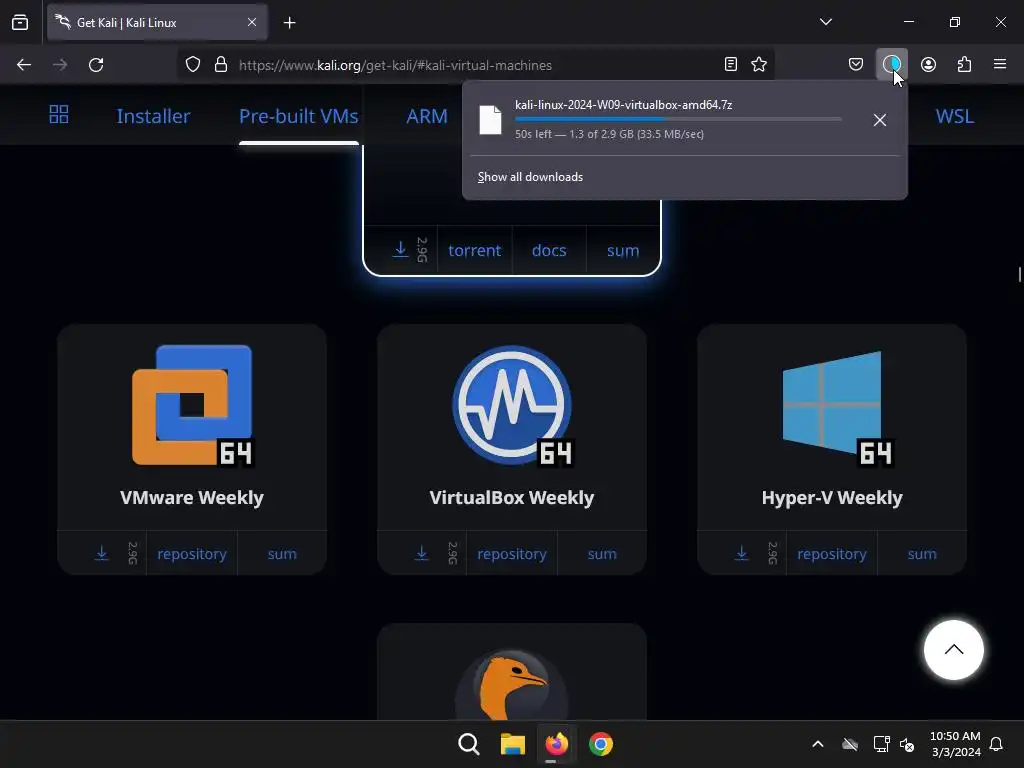Click the download progress bar
The width and height of the screenshot is (1024, 768).
click(678, 119)
